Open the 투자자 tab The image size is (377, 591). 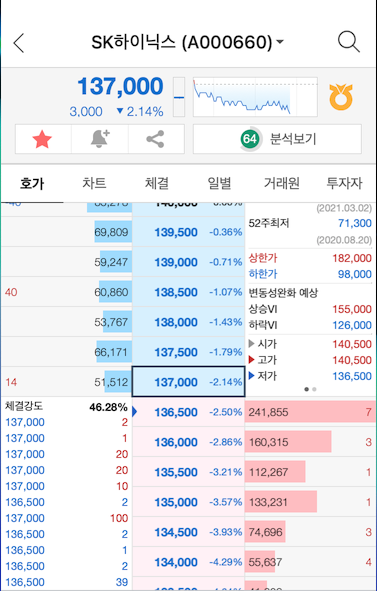click(344, 184)
